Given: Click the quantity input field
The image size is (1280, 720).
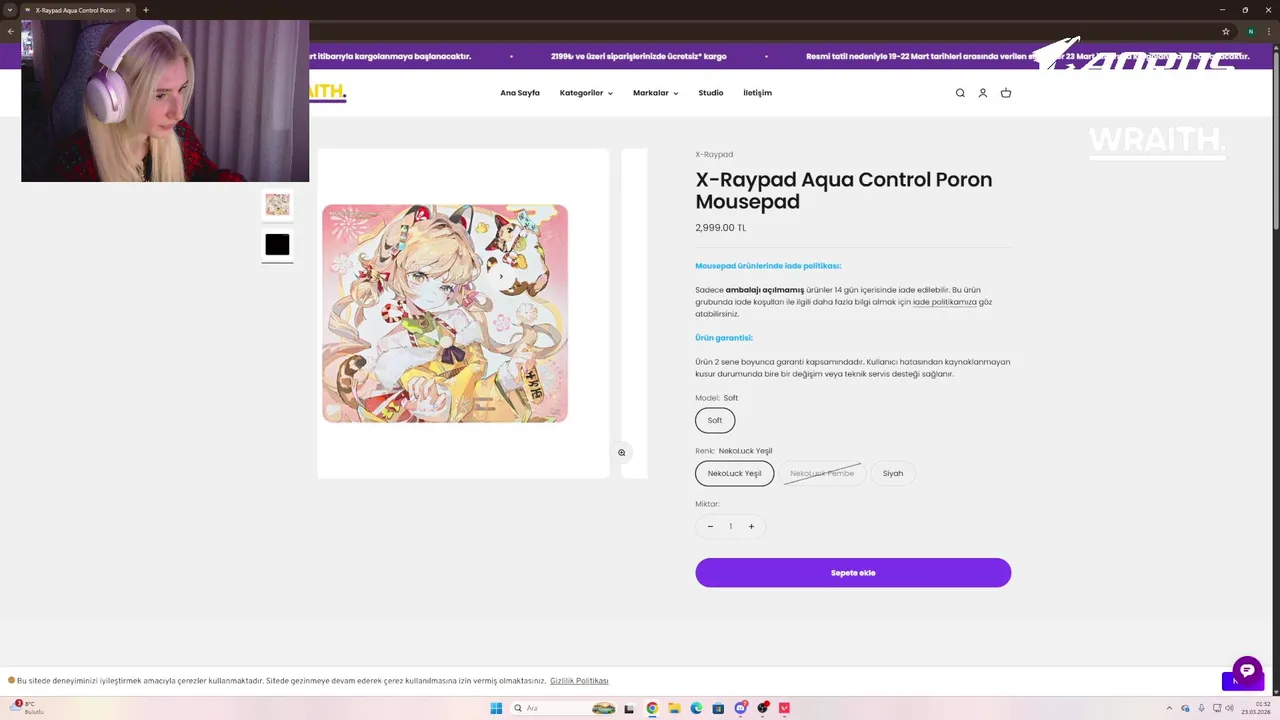Looking at the screenshot, I should [x=730, y=527].
